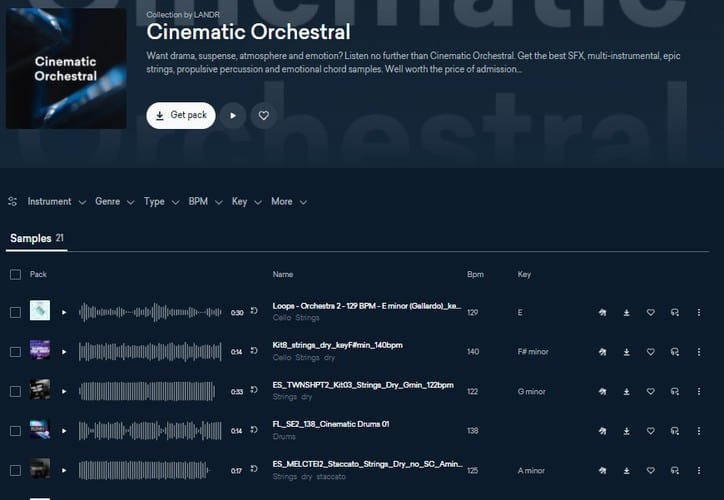Viewport: 724px width, 500px height.
Task: Open the filter settings icon beside Instrument
Action: tap(12, 202)
